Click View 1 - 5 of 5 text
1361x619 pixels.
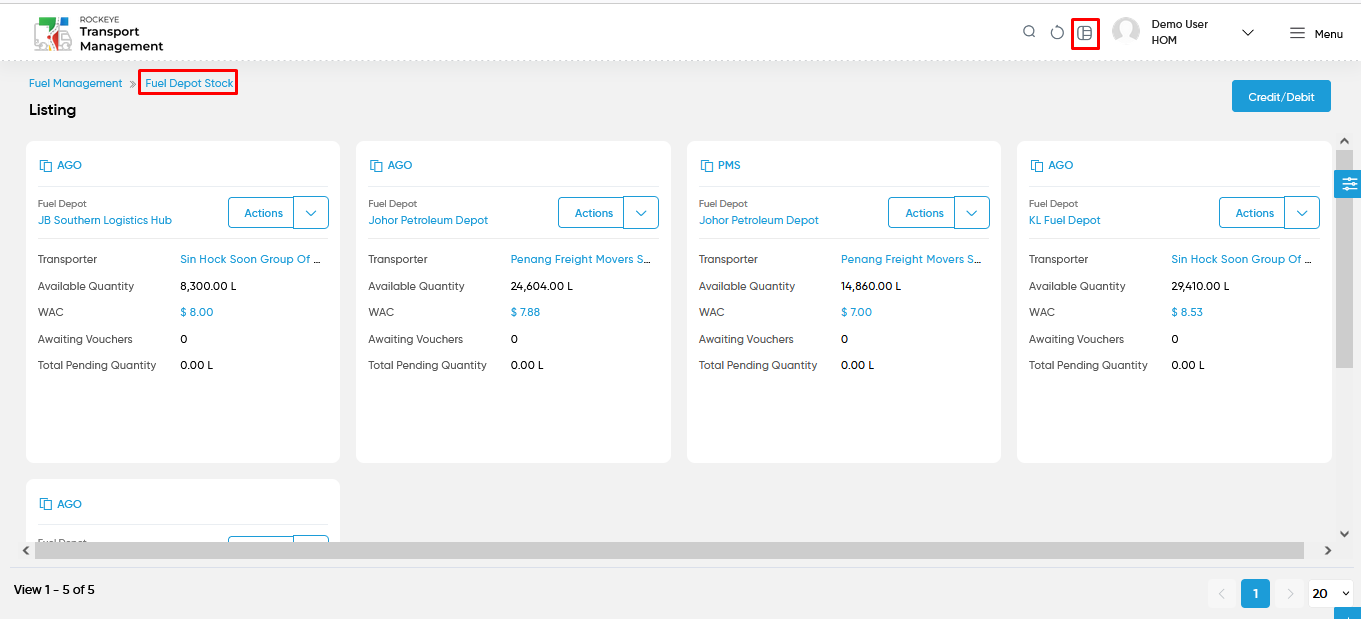point(54,590)
